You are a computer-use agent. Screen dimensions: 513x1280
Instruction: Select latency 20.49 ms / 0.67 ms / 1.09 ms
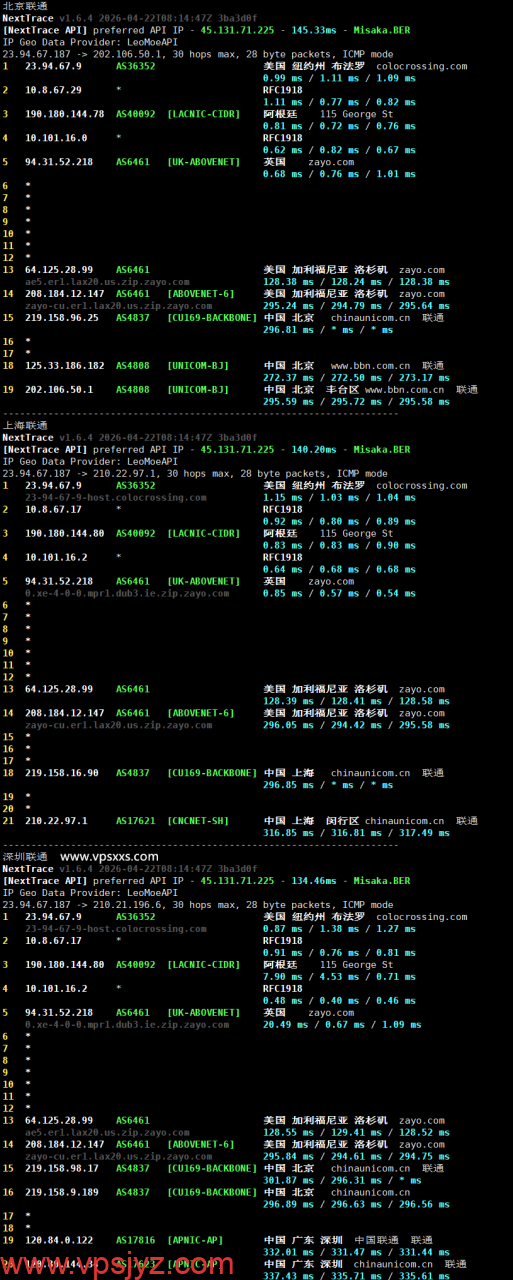342,1024
